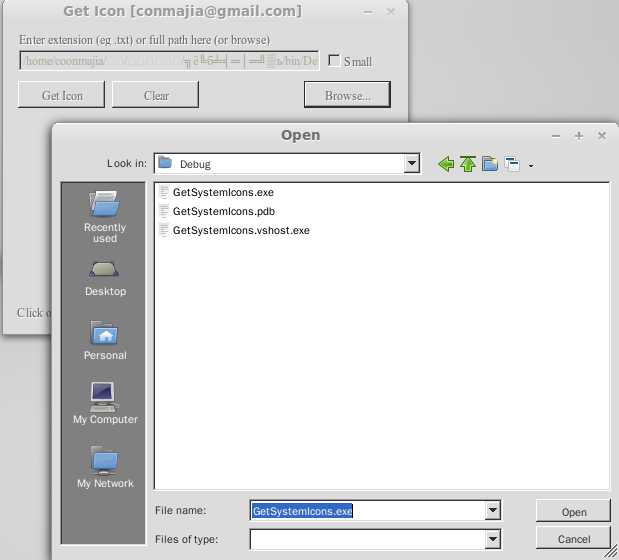This screenshot has height=560, width=619.
Task: Click the Clear button in Get Icon window
Action: (x=156, y=95)
